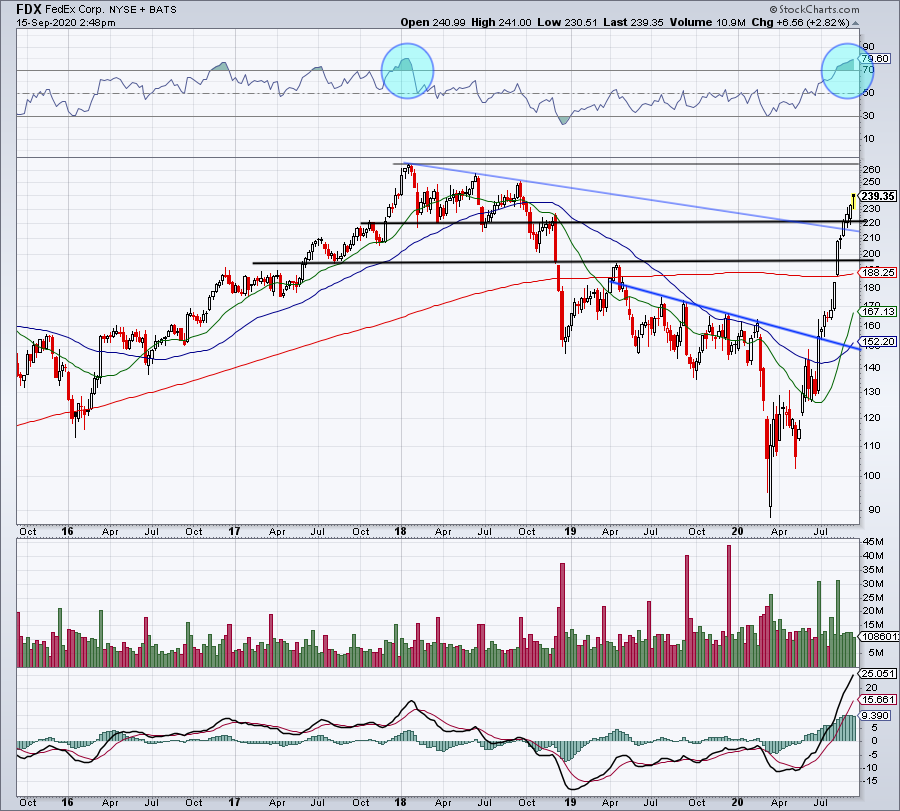The height and width of the screenshot is (811, 900).
Task: Select the 15-Sep-2020 2:48pm timestamp
Action: point(65,23)
